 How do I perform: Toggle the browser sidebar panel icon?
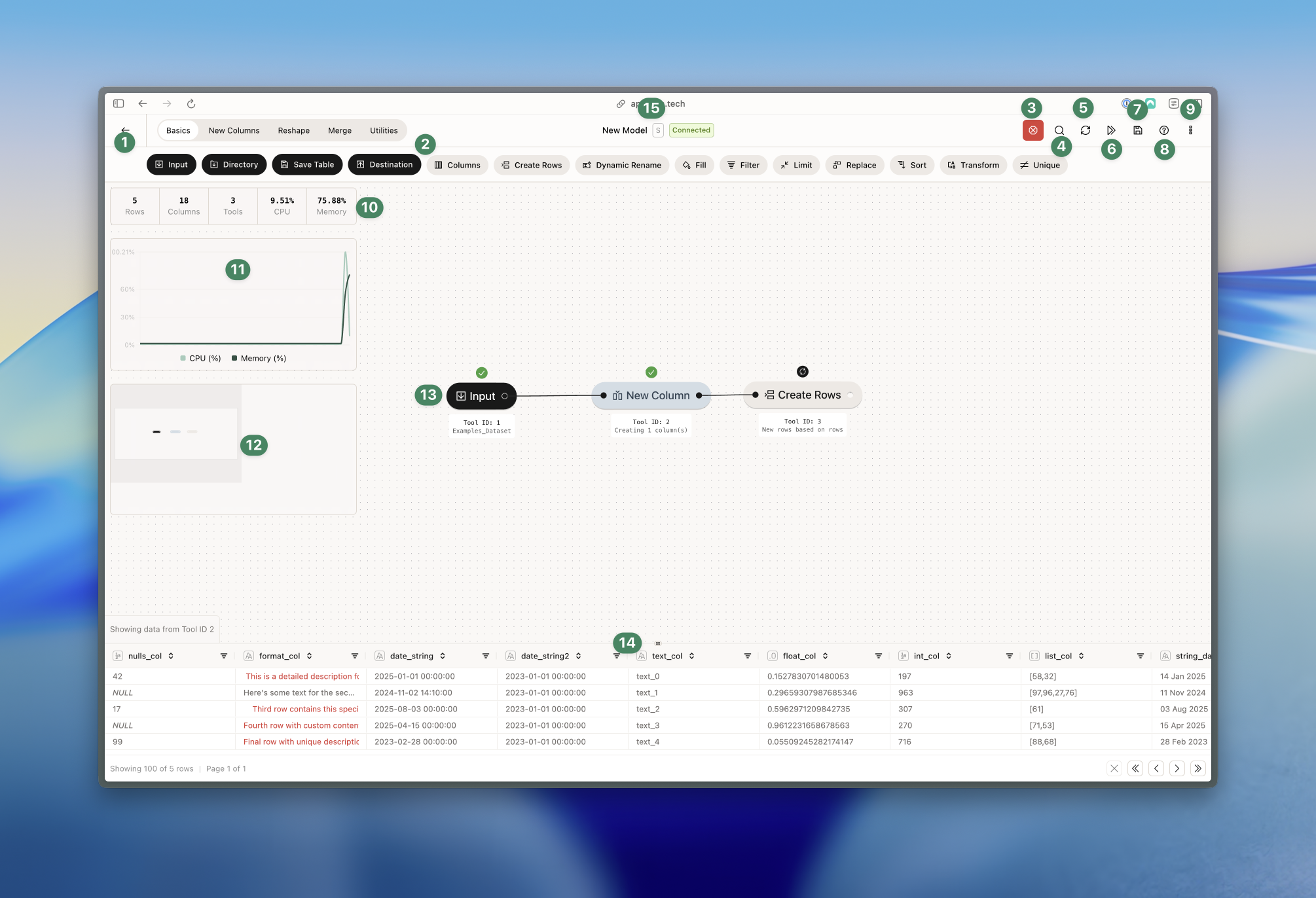point(119,103)
